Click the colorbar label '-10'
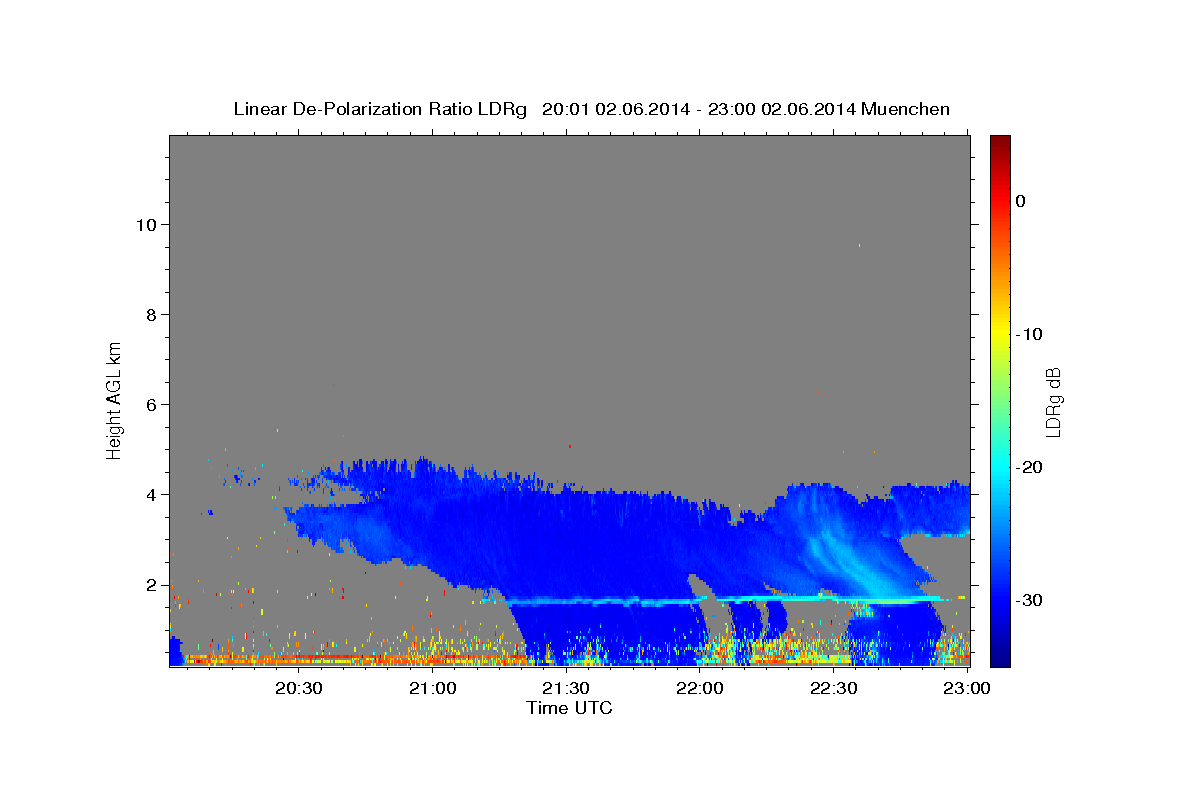The width and height of the screenshot is (1200, 800). point(1030,334)
